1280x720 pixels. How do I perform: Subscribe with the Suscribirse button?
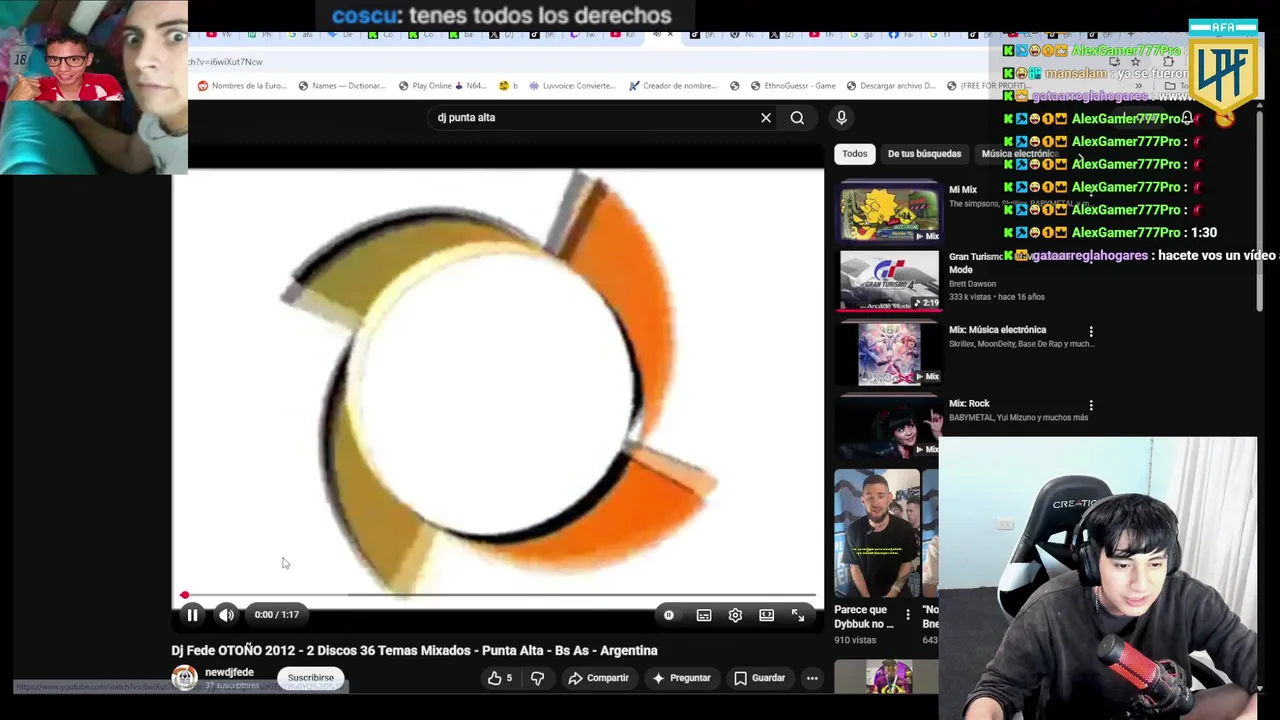(311, 678)
